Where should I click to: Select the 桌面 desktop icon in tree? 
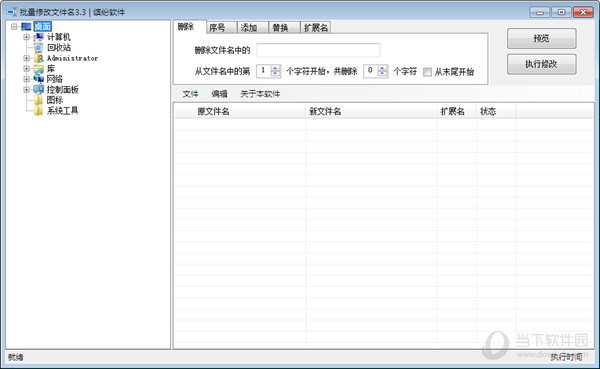pyautogui.click(x=26, y=26)
